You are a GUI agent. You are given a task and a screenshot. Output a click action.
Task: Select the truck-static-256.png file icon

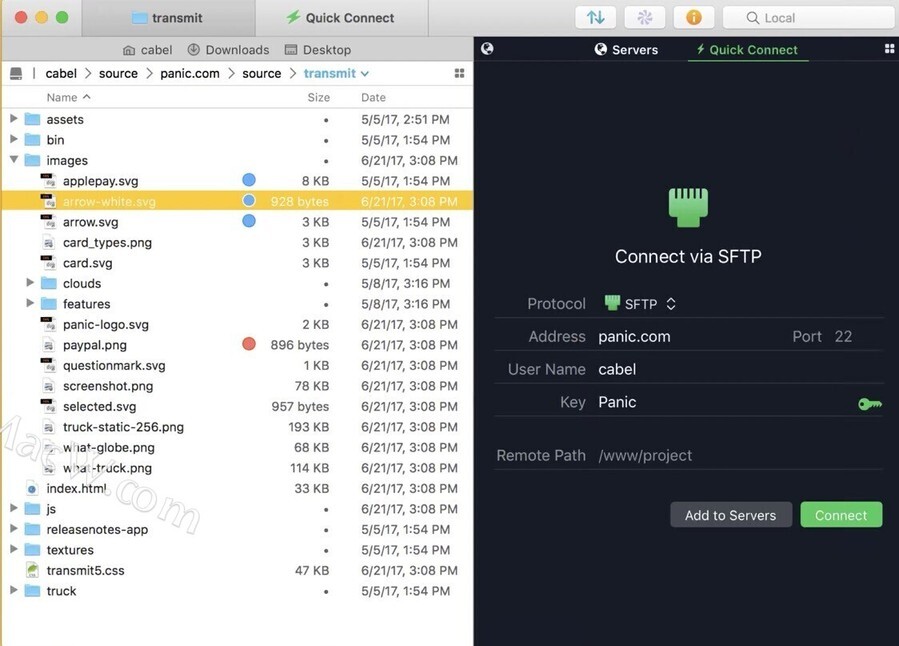[x=49, y=427]
